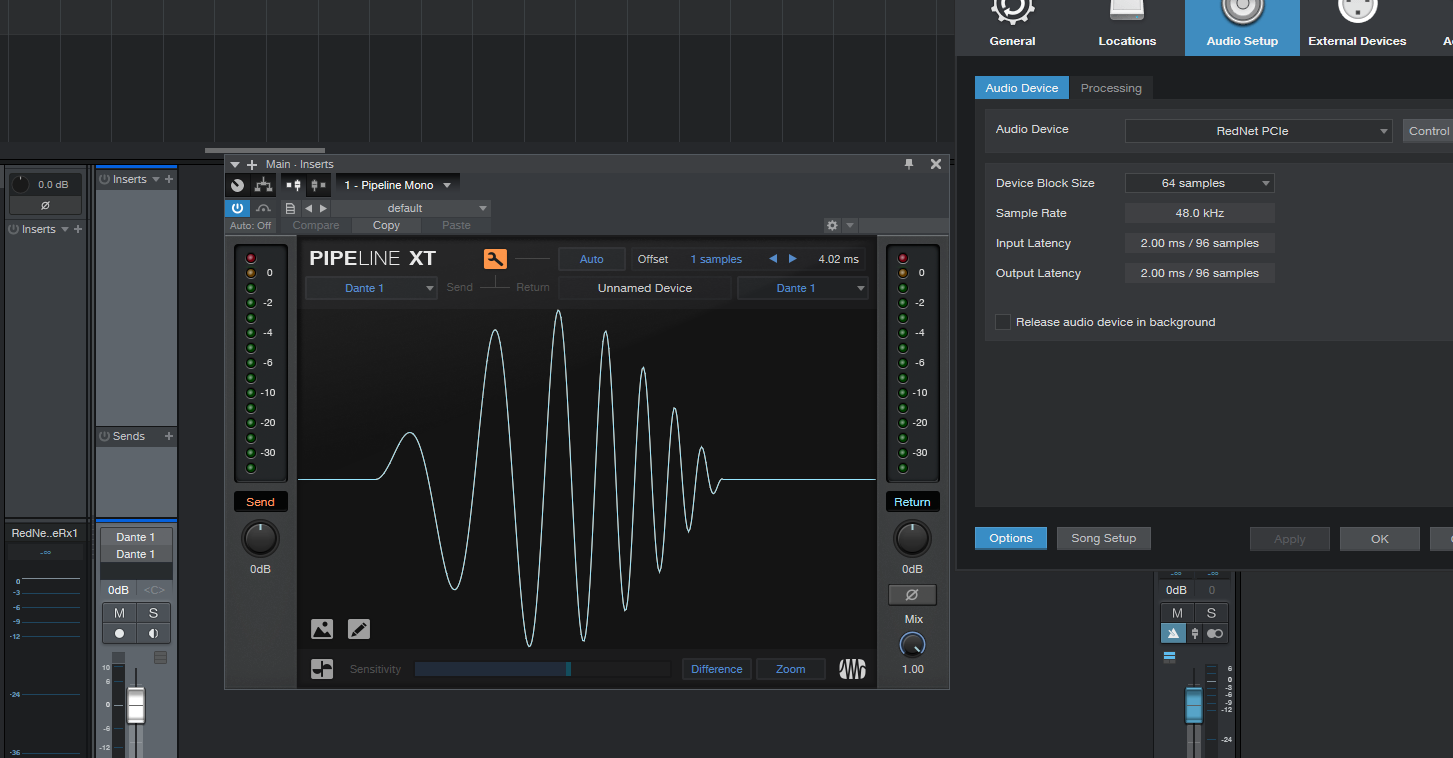Click the Mix knob
This screenshot has height=758, width=1453.
(913, 644)
